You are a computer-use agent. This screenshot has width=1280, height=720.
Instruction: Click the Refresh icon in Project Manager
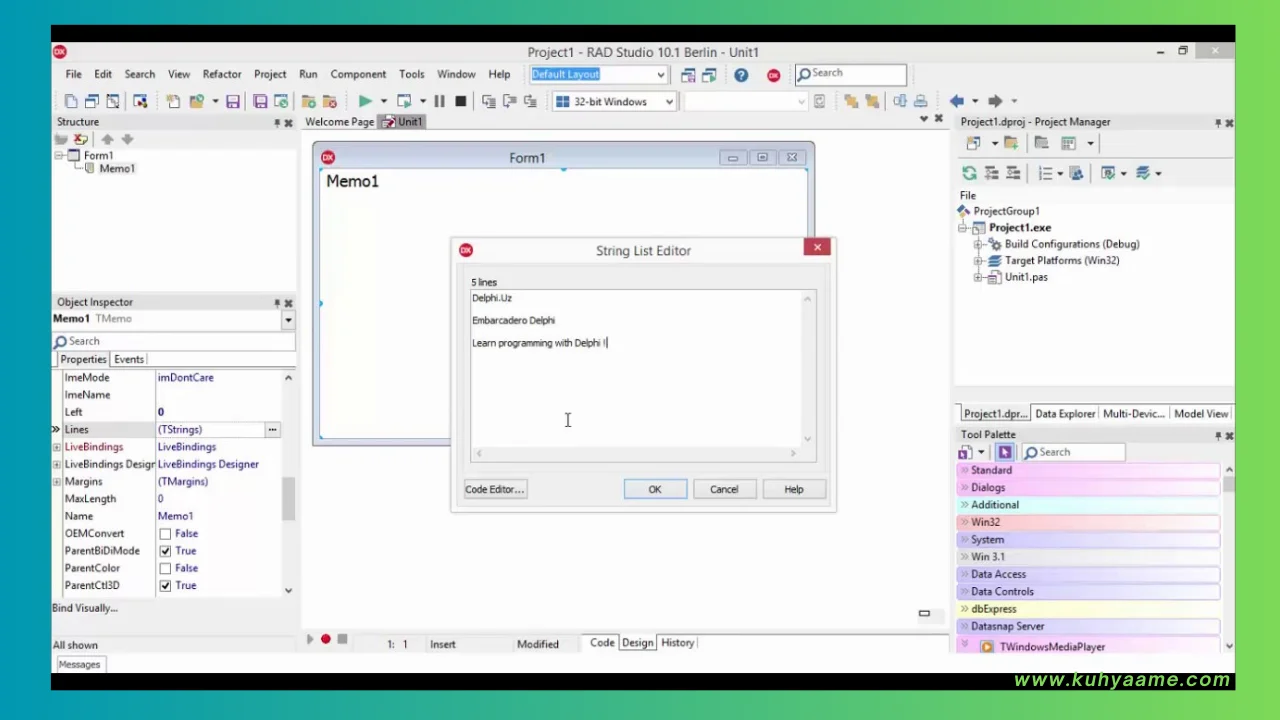pyautogui.click(x=969, y=173)
